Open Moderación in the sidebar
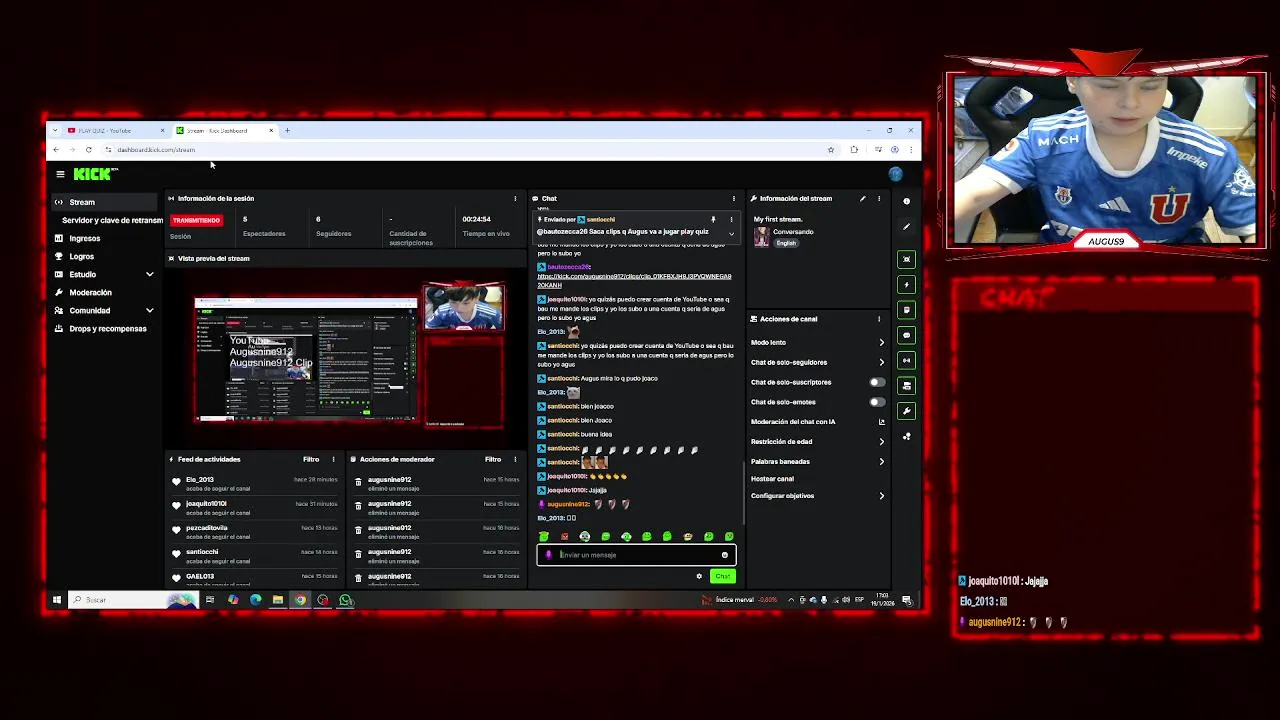The image size is (1280, 720). click(90, 292)
